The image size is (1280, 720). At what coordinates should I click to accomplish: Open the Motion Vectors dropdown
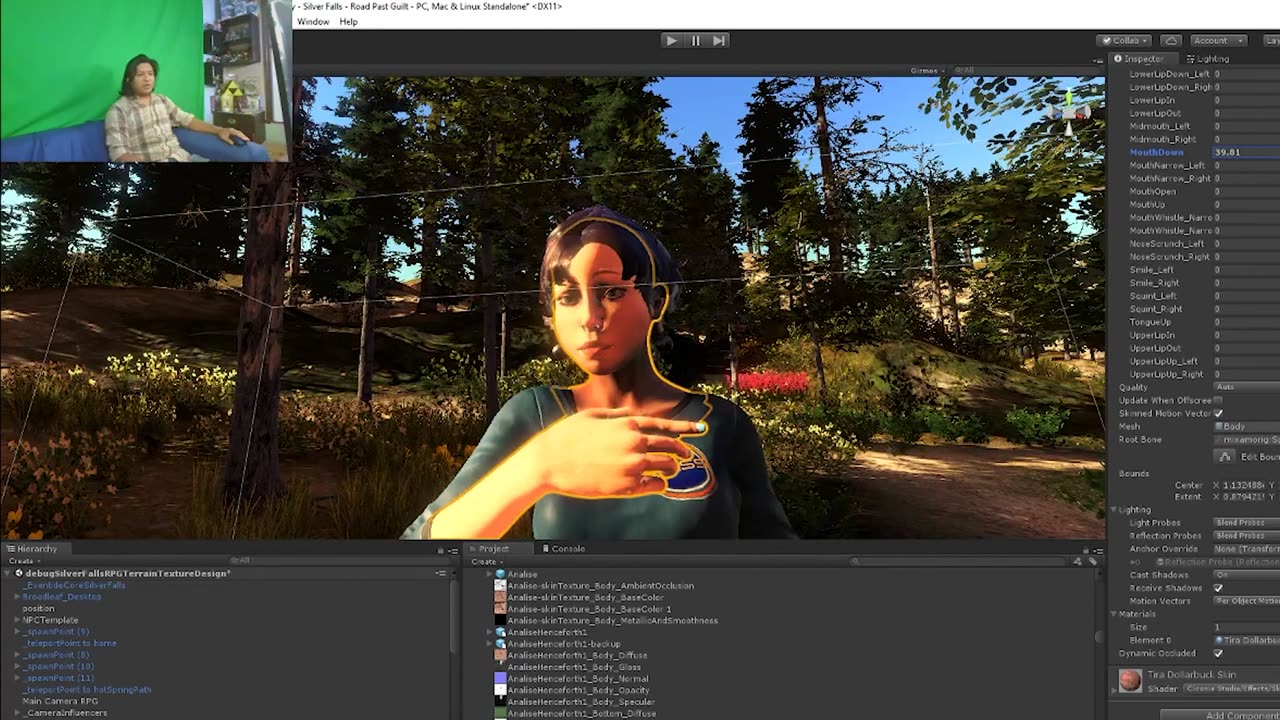pyautogui.click(x=1247, y=601)
